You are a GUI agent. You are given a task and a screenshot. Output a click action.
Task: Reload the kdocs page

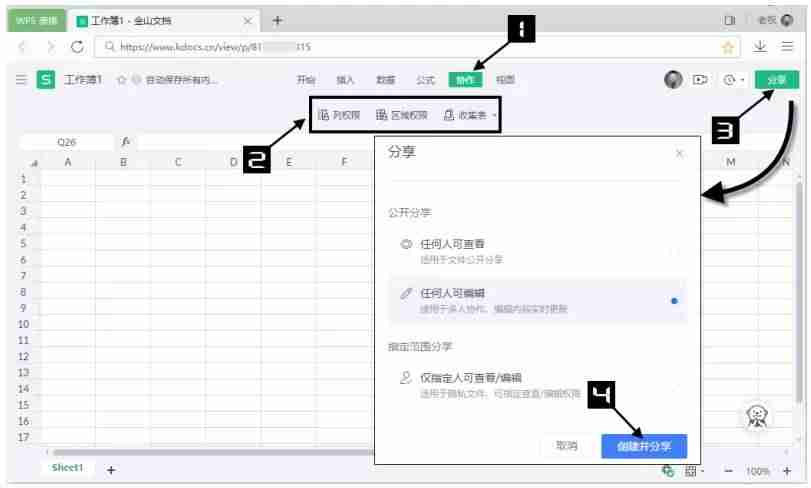[x=78, y=47]
